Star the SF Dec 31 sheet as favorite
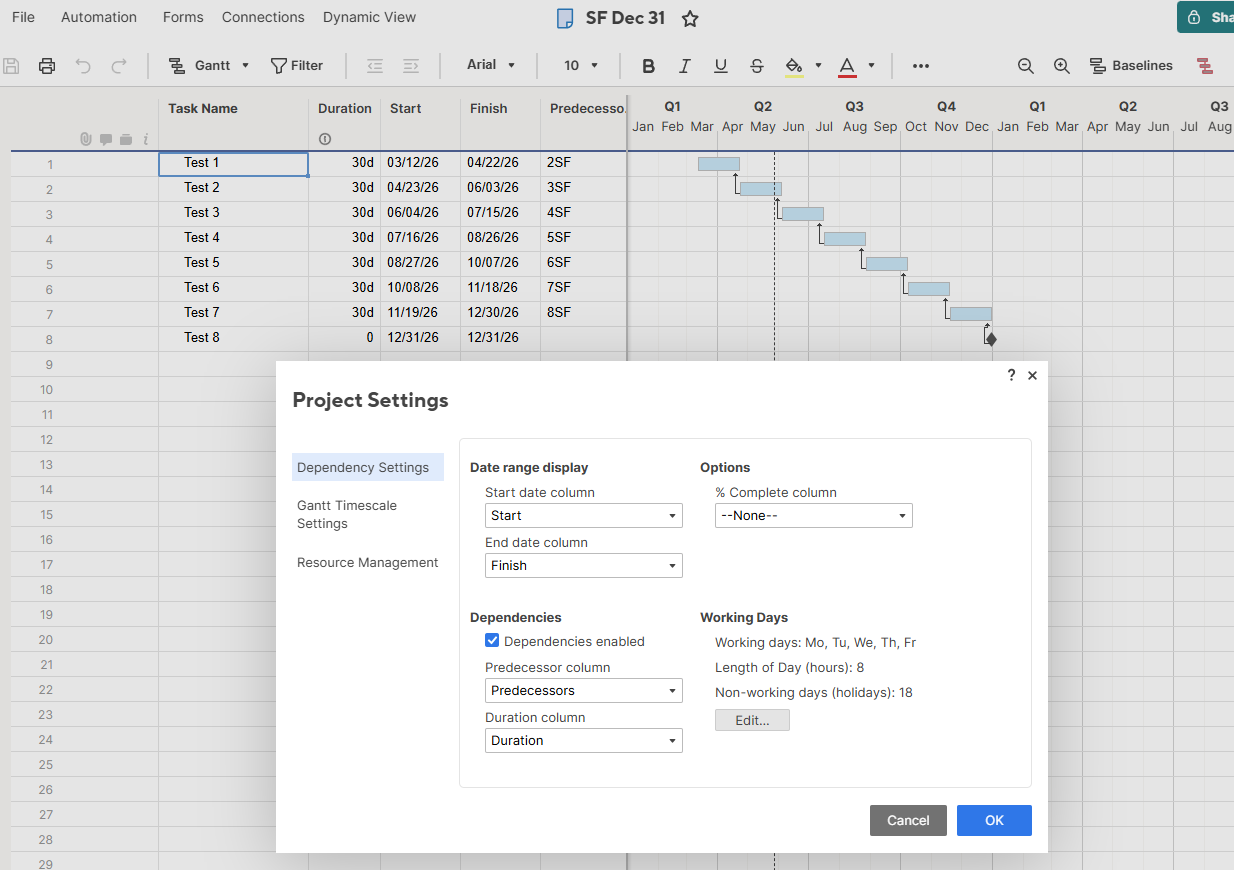1234x870 pixels. coord(690,18)
